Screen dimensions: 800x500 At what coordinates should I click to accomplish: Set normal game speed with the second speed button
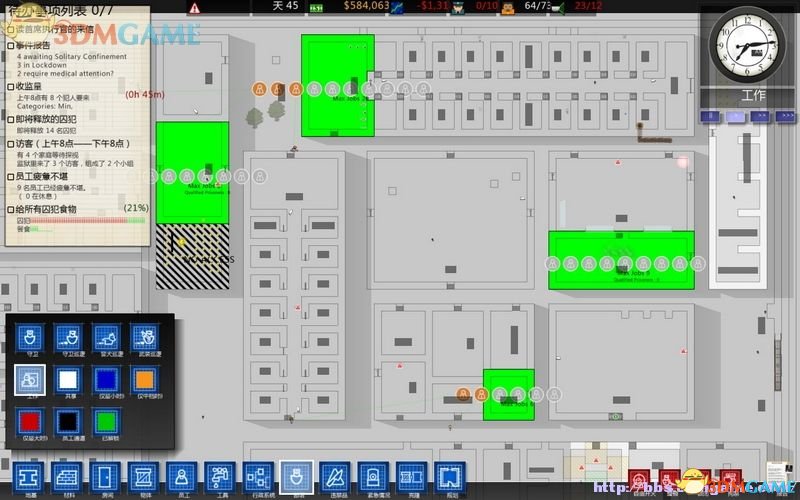coord(735,116)
